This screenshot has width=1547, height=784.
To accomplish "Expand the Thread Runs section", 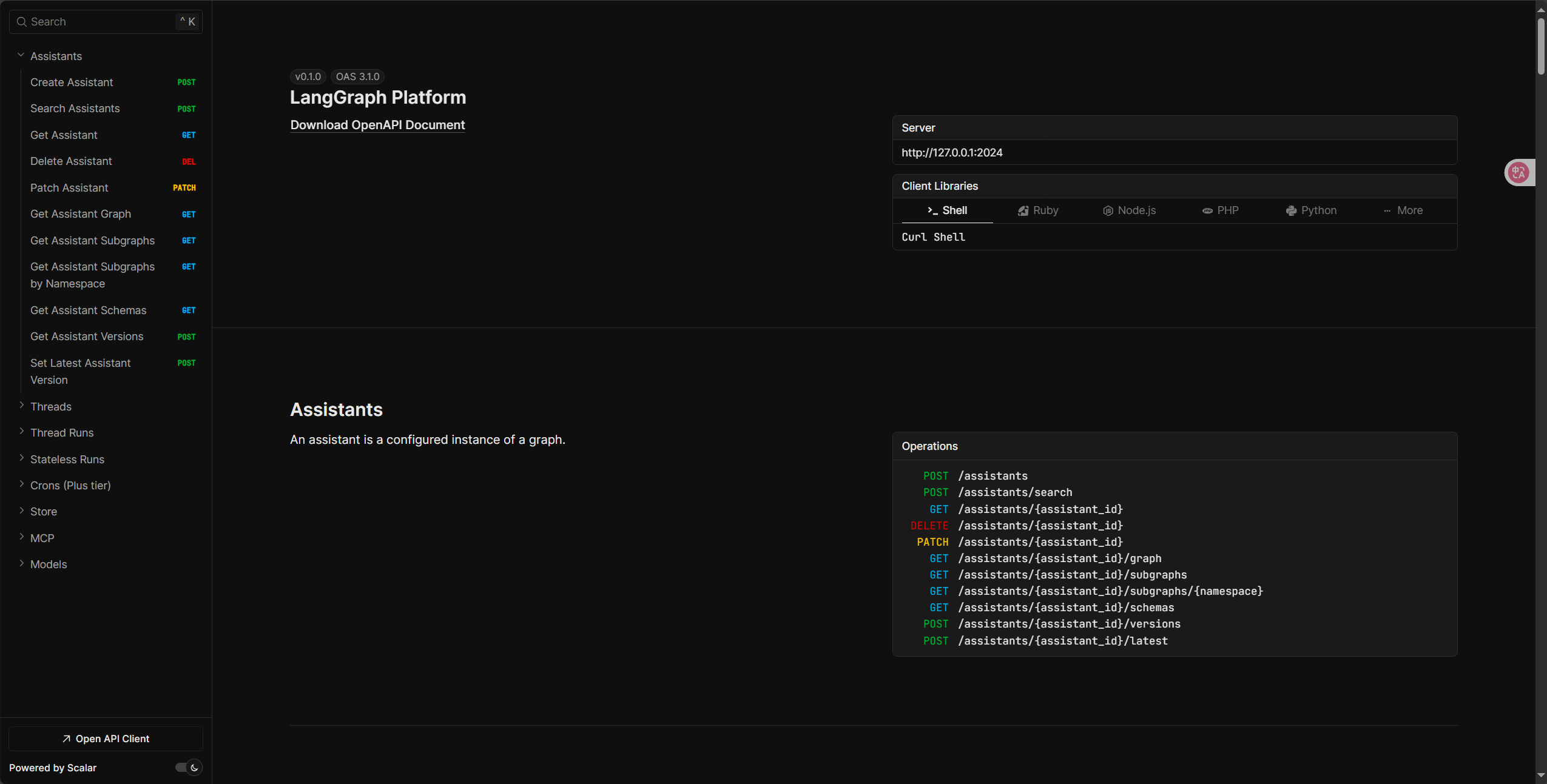I will [21, 432].
